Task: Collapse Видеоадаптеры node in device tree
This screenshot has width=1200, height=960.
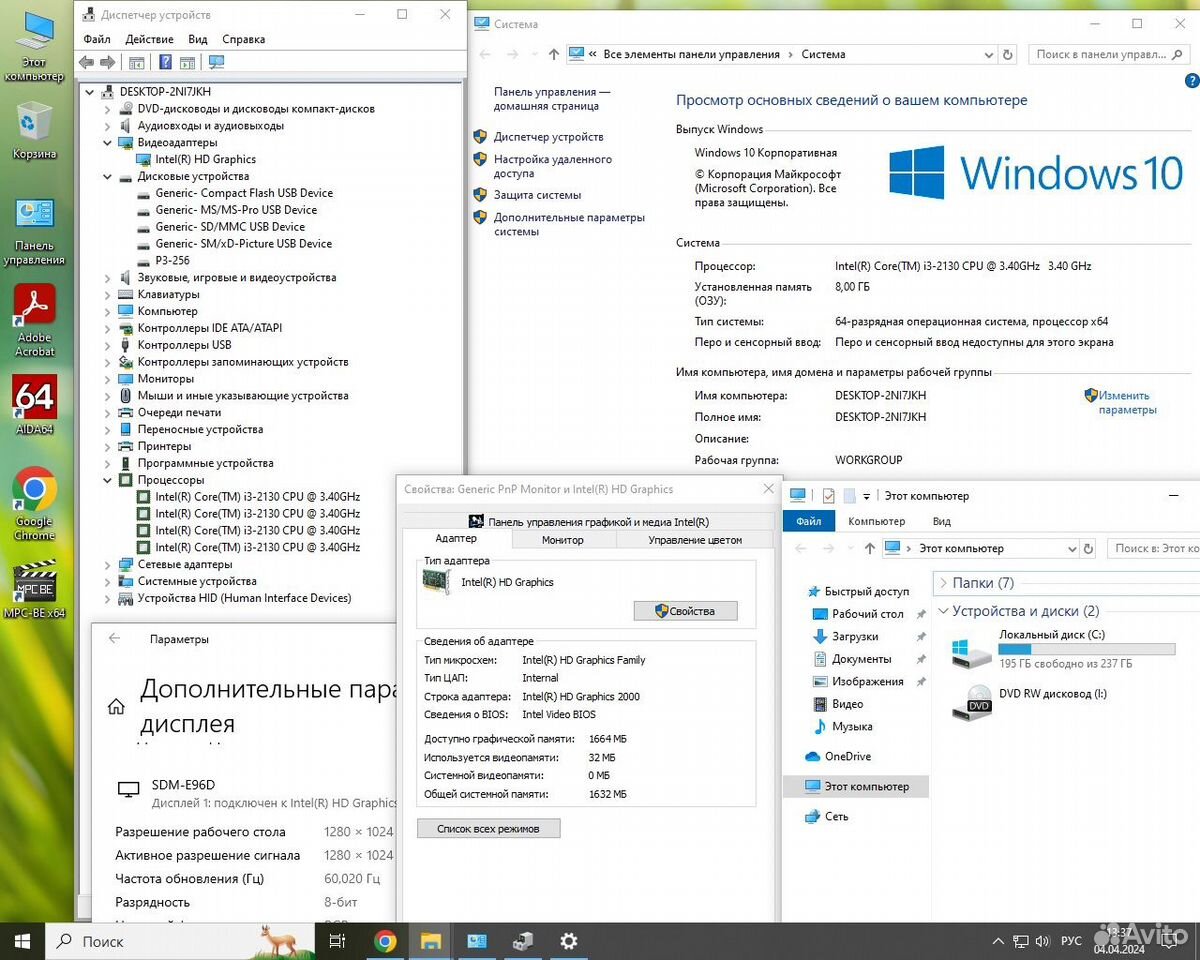Action: pos(107,143)
